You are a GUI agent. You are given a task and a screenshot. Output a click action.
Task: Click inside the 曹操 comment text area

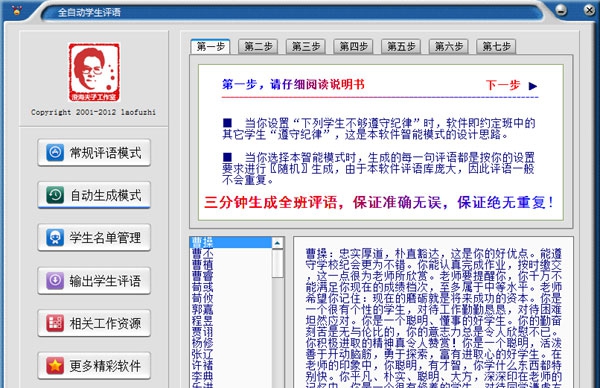tap(433, 312)
